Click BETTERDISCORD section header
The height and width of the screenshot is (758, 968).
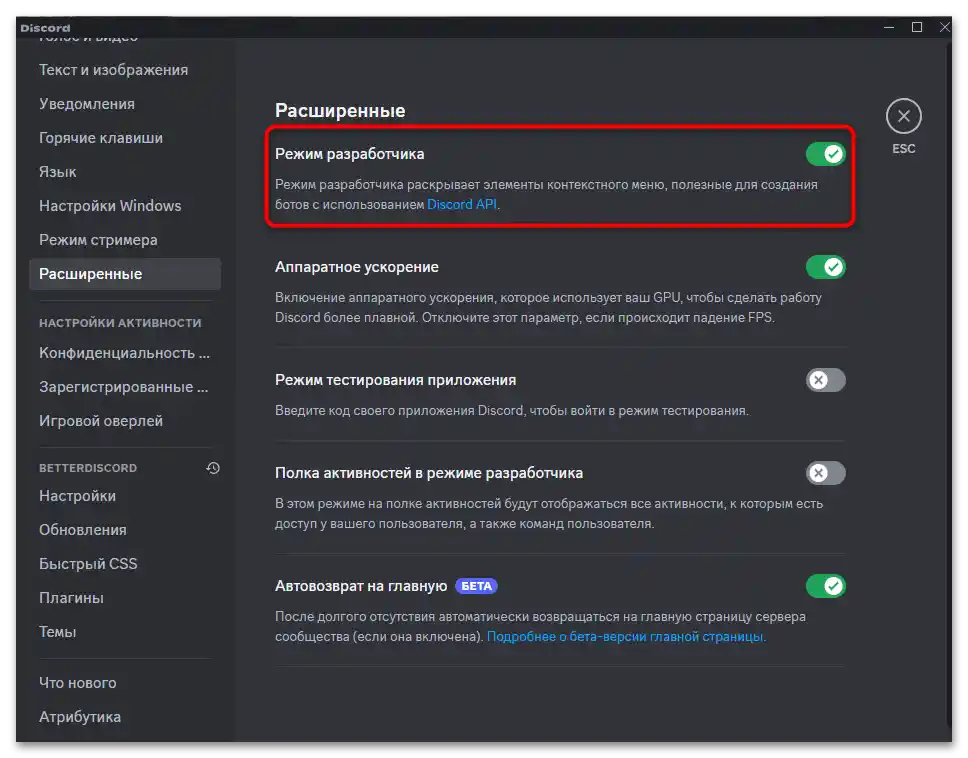point(88,468)
